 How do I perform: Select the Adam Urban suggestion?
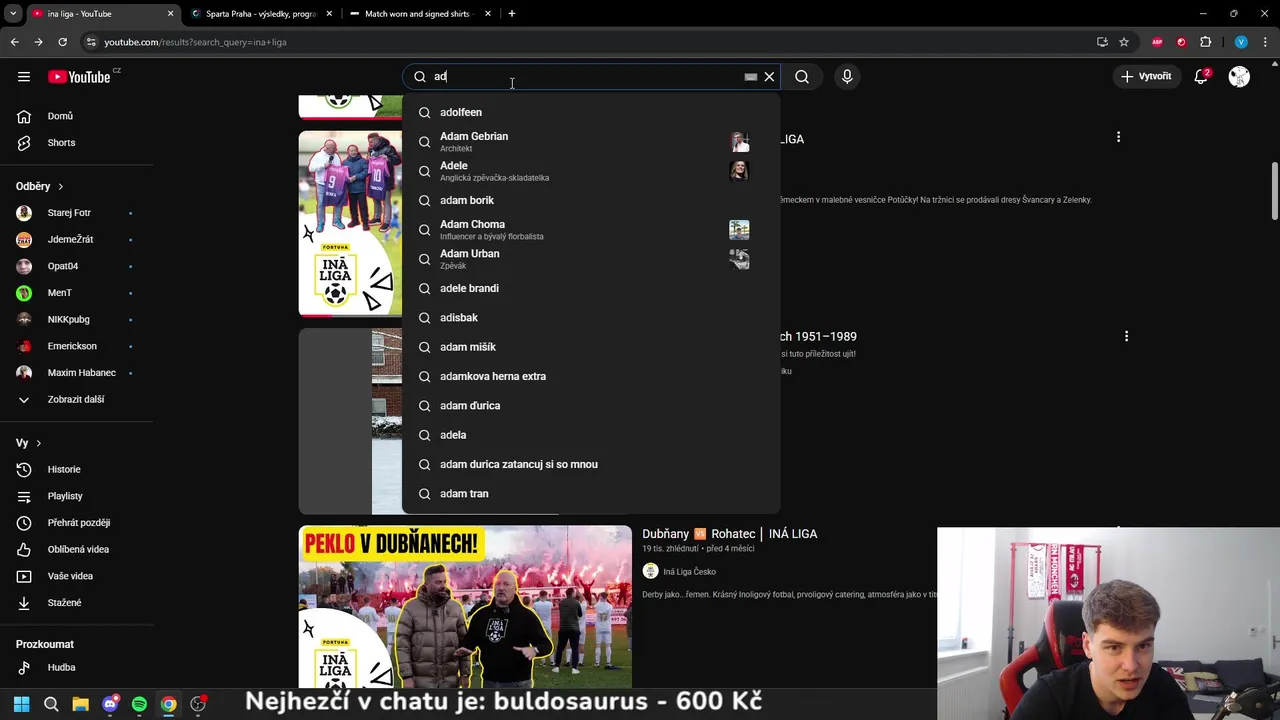pyautogui.click(x=591, y=259)
